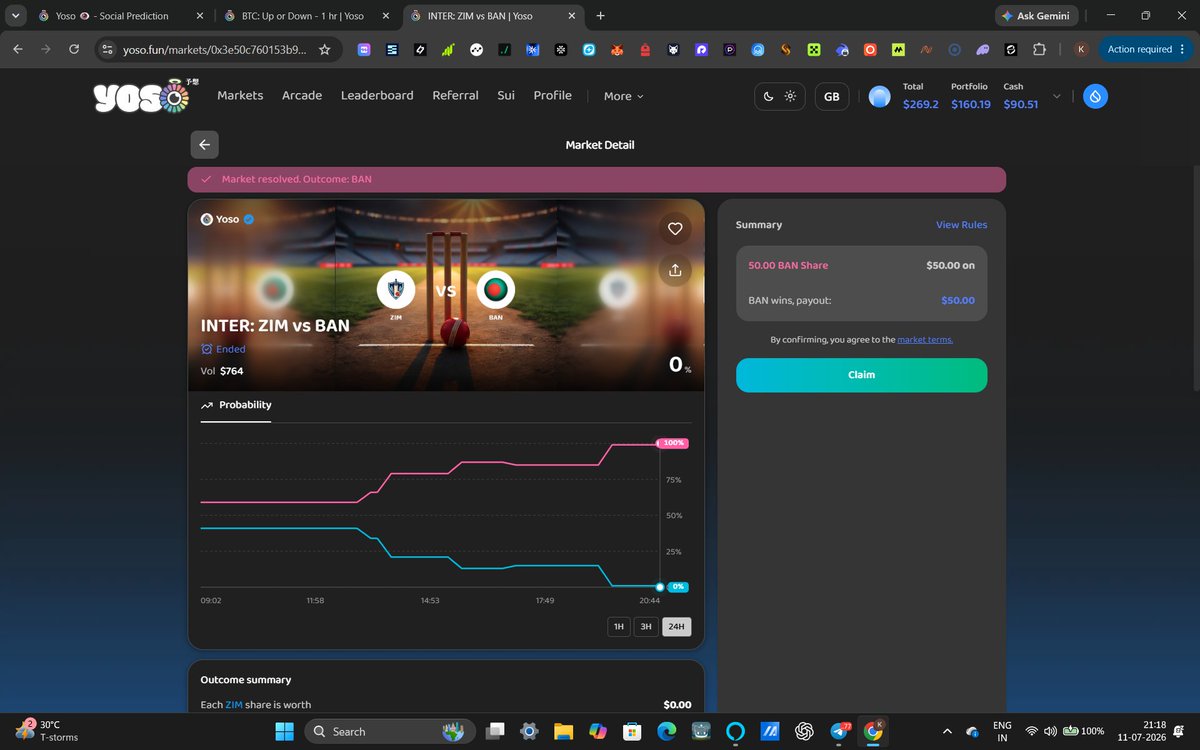Open View Rules link
Screen dimensions: 1200x750
961,225
